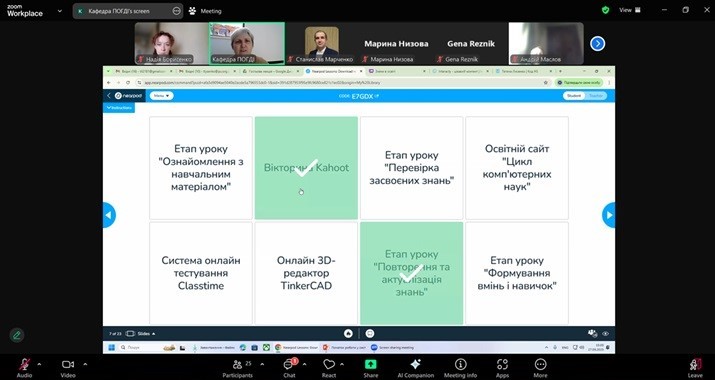Expand audio options arrow next to Audio

pos(39,364)
